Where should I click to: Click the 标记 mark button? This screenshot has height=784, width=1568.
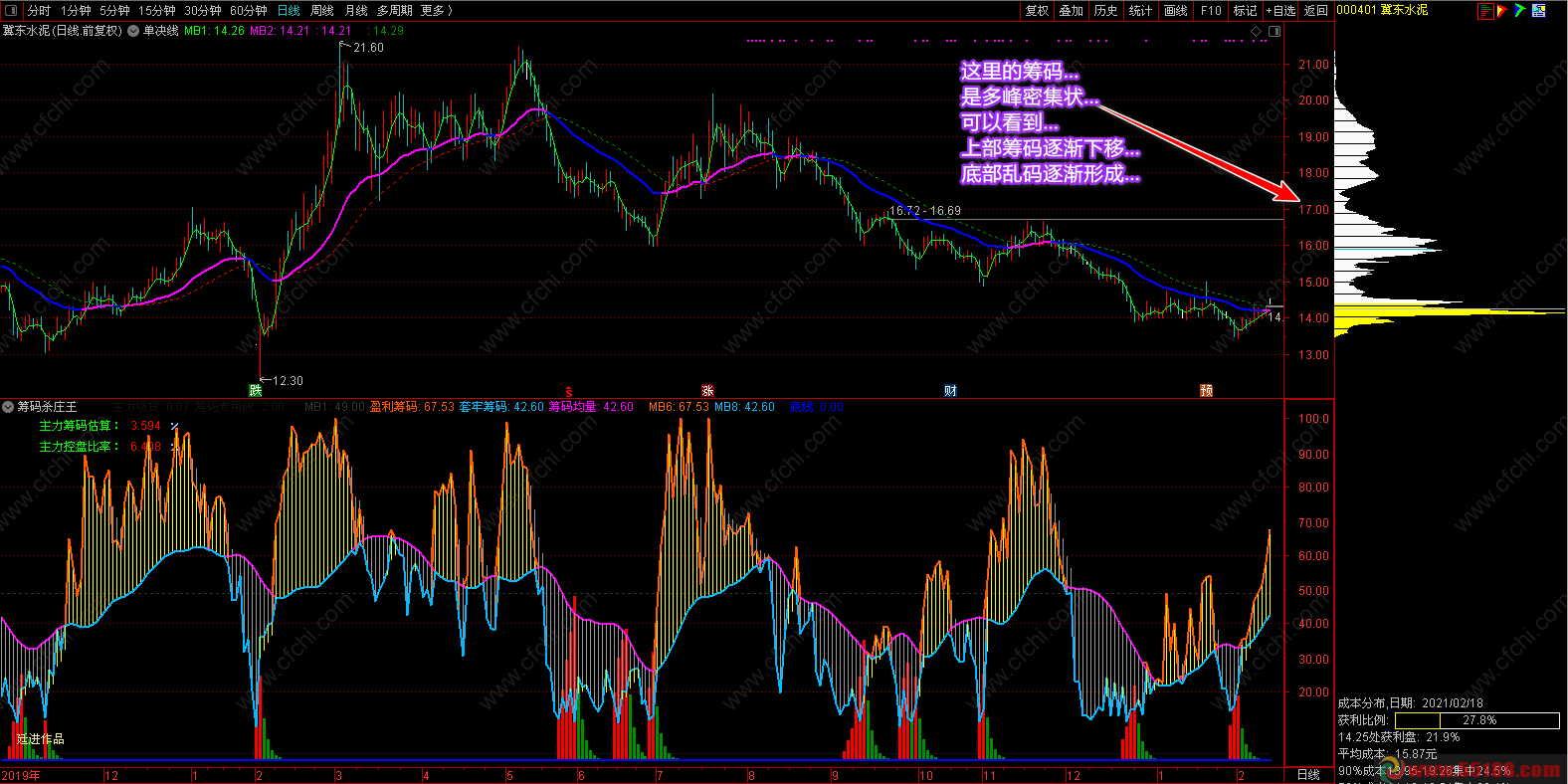1246,11
